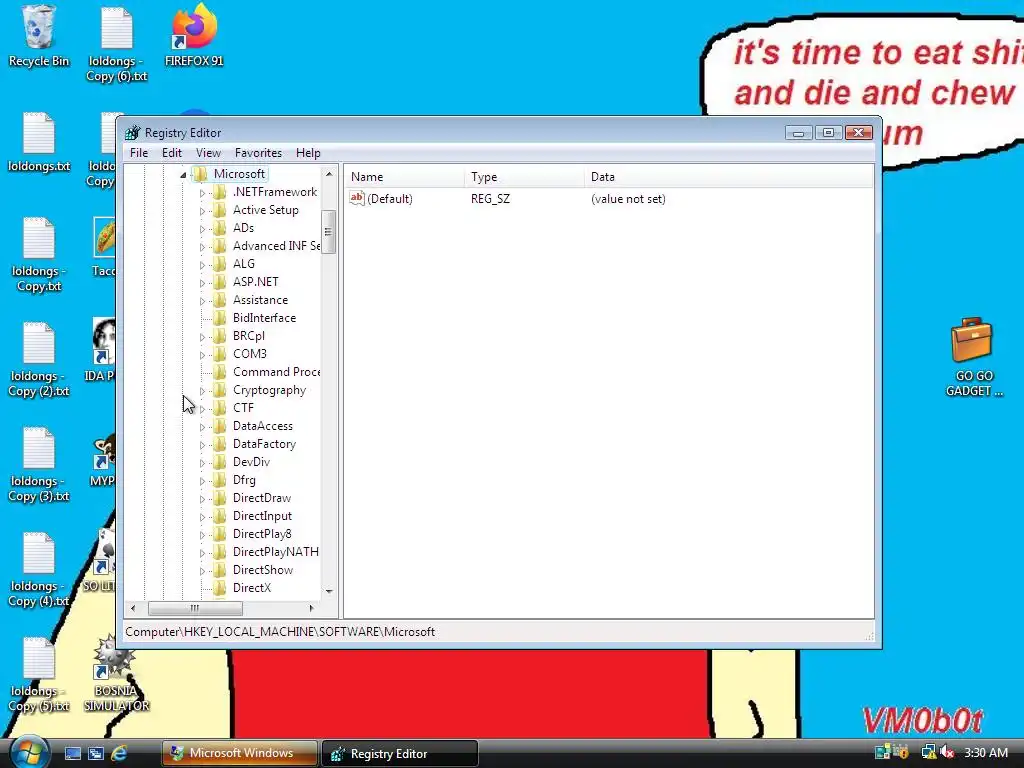Open the BOSNIA SIMULATOR desktop shortcut

pos(116,674)
